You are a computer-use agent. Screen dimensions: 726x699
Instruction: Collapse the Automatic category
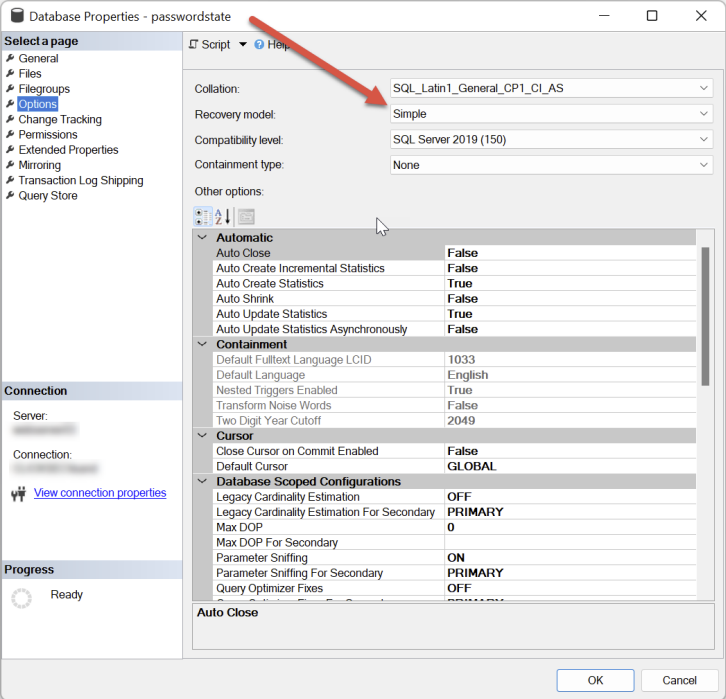click(x=202, y=237)
